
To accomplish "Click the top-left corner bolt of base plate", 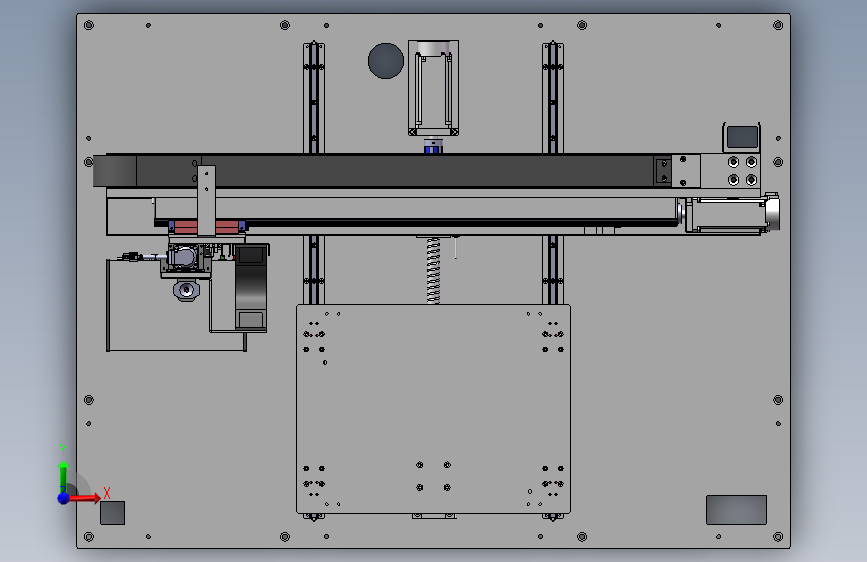I will (88, 25).
